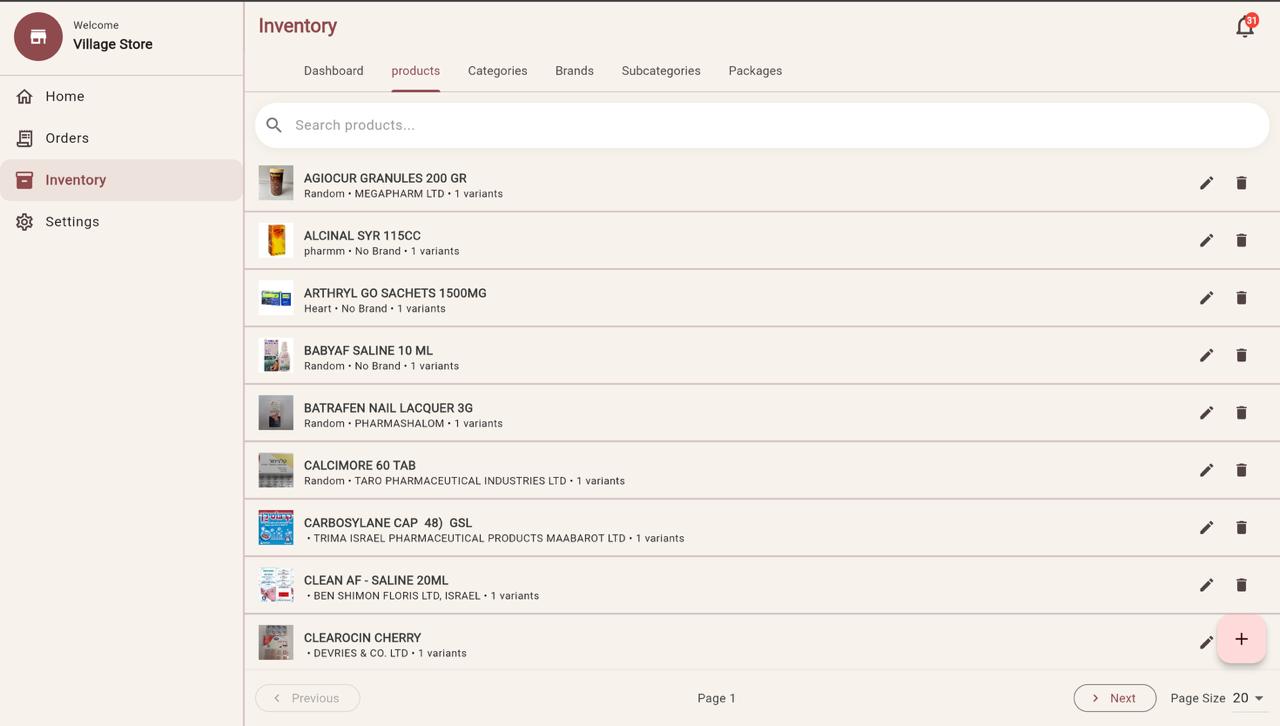Open the Page Size dropdown
The width and height of the screenshot is (1280, 726).
point(1246,698)
